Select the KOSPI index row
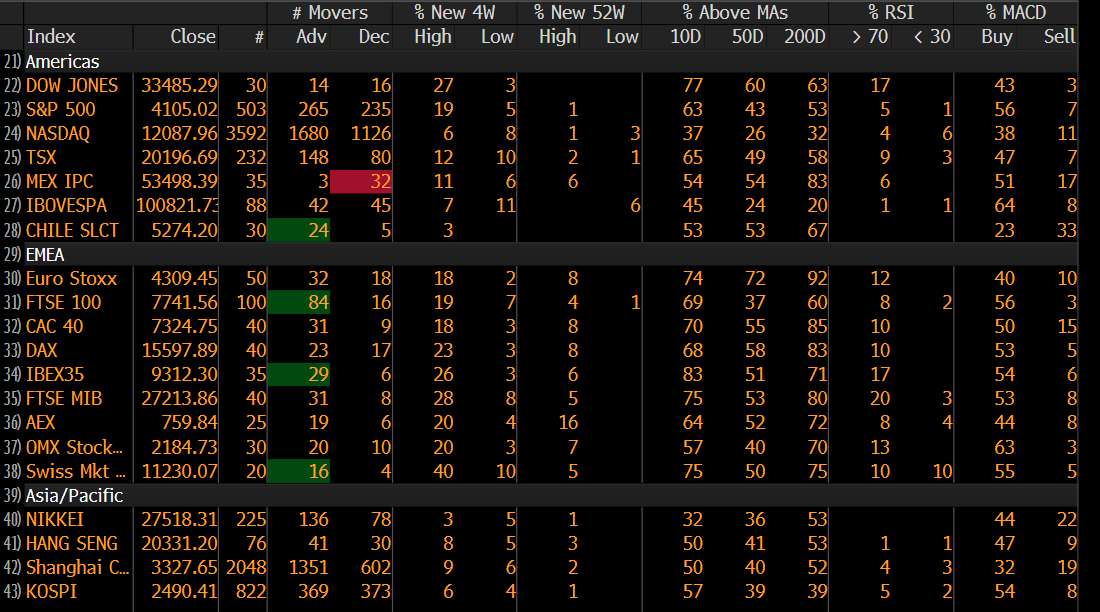This screenshot has height=612, width=1100. 51,592
